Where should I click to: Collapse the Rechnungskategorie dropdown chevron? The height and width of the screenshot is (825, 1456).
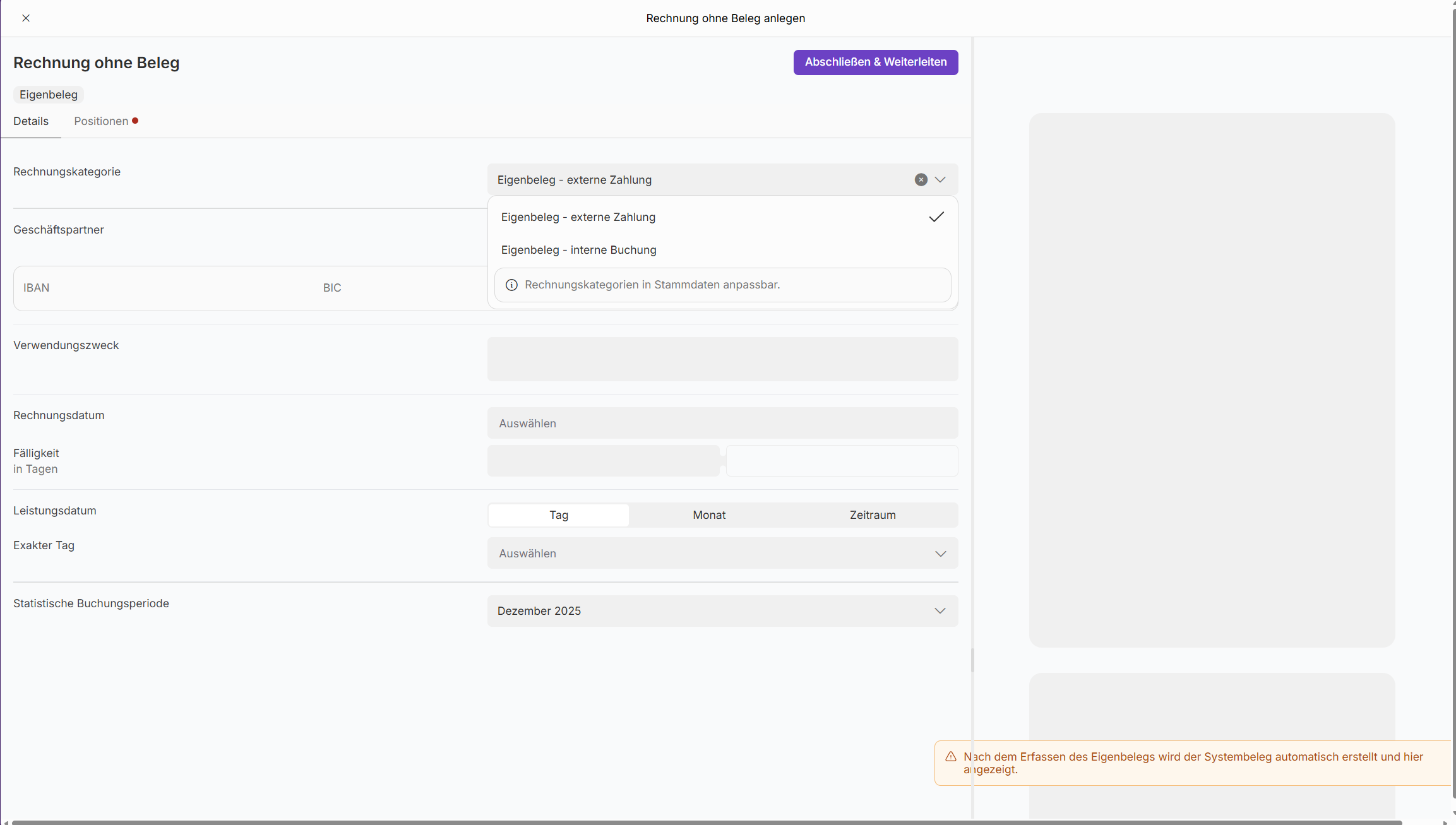[940, 180]
